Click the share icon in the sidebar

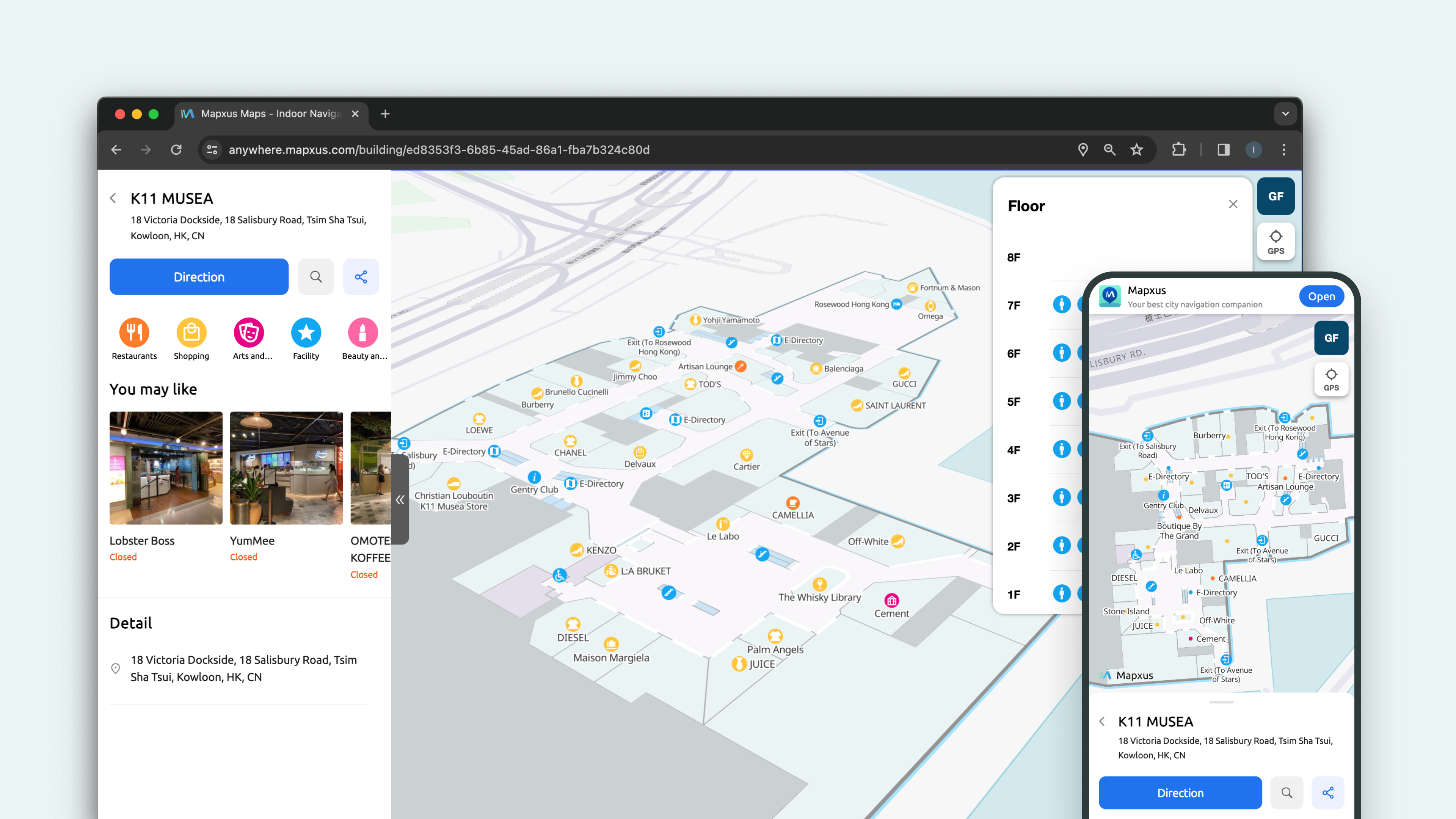point(361,277)
